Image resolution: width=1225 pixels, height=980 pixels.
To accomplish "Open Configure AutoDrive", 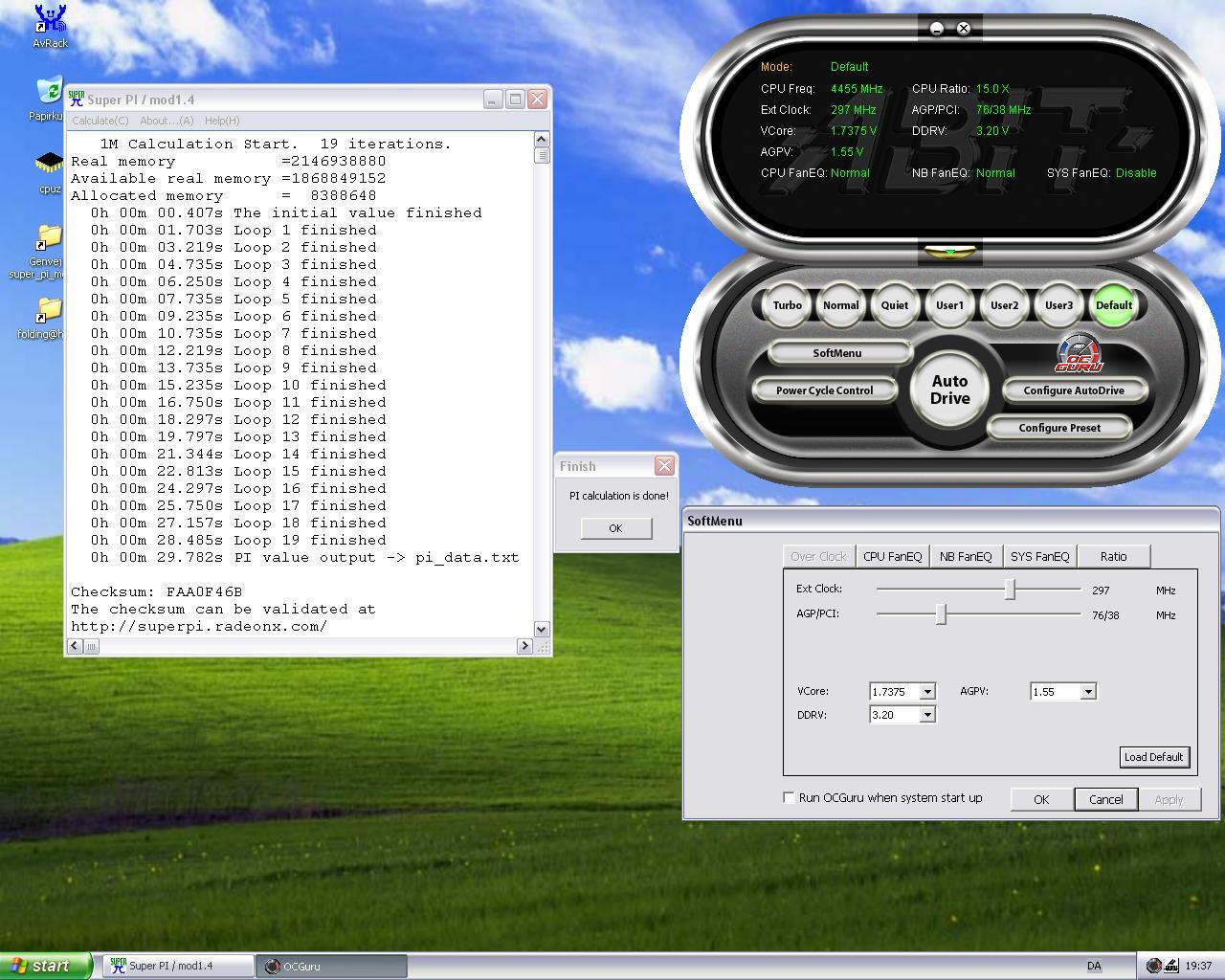I will (x=1074, y=390).
